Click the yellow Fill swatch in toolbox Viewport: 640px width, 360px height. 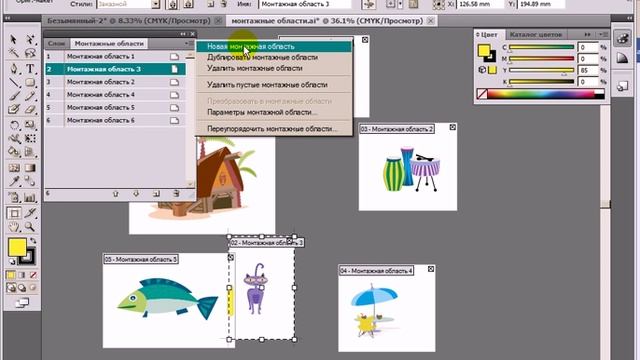[17, 247]
